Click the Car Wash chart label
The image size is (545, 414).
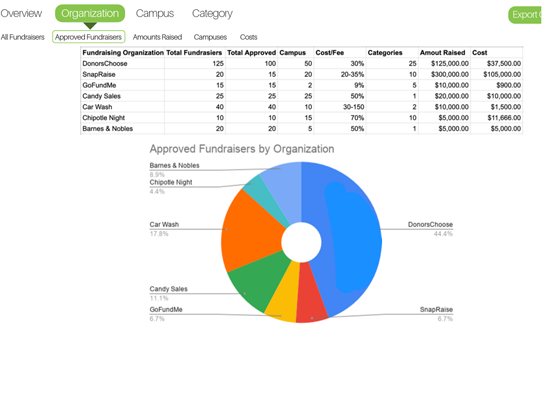164,225
